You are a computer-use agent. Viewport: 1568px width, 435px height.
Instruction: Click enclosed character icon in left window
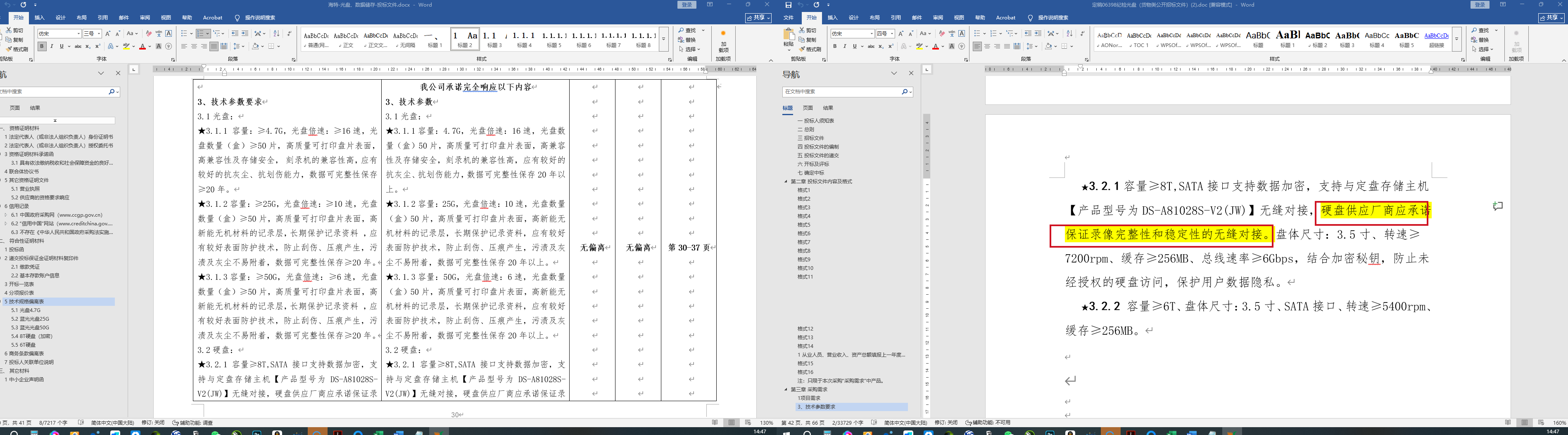(169, 46)
